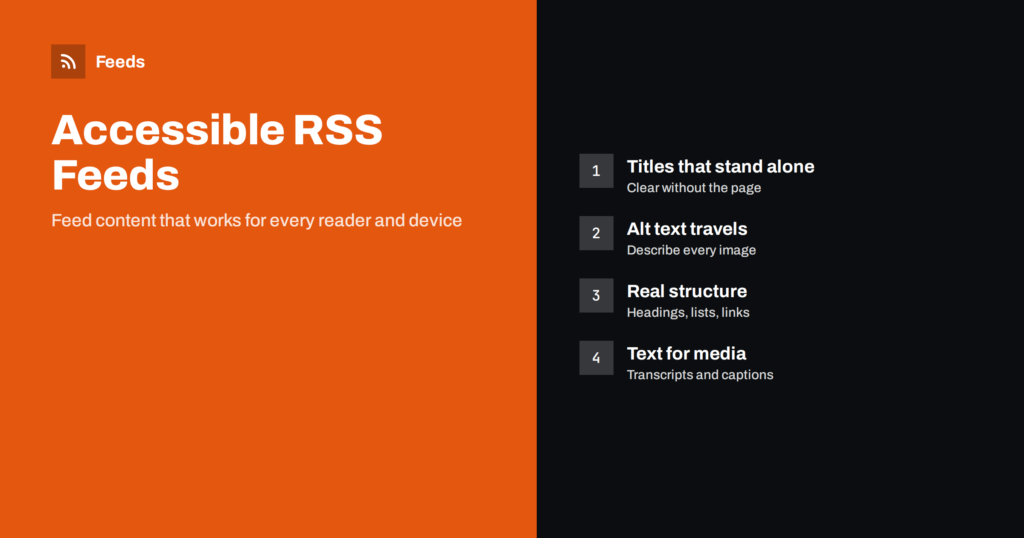Screen dimensions: 1024x538
Task: Select the 'Feeds' label beside the icon
Action: pos(120,61)
